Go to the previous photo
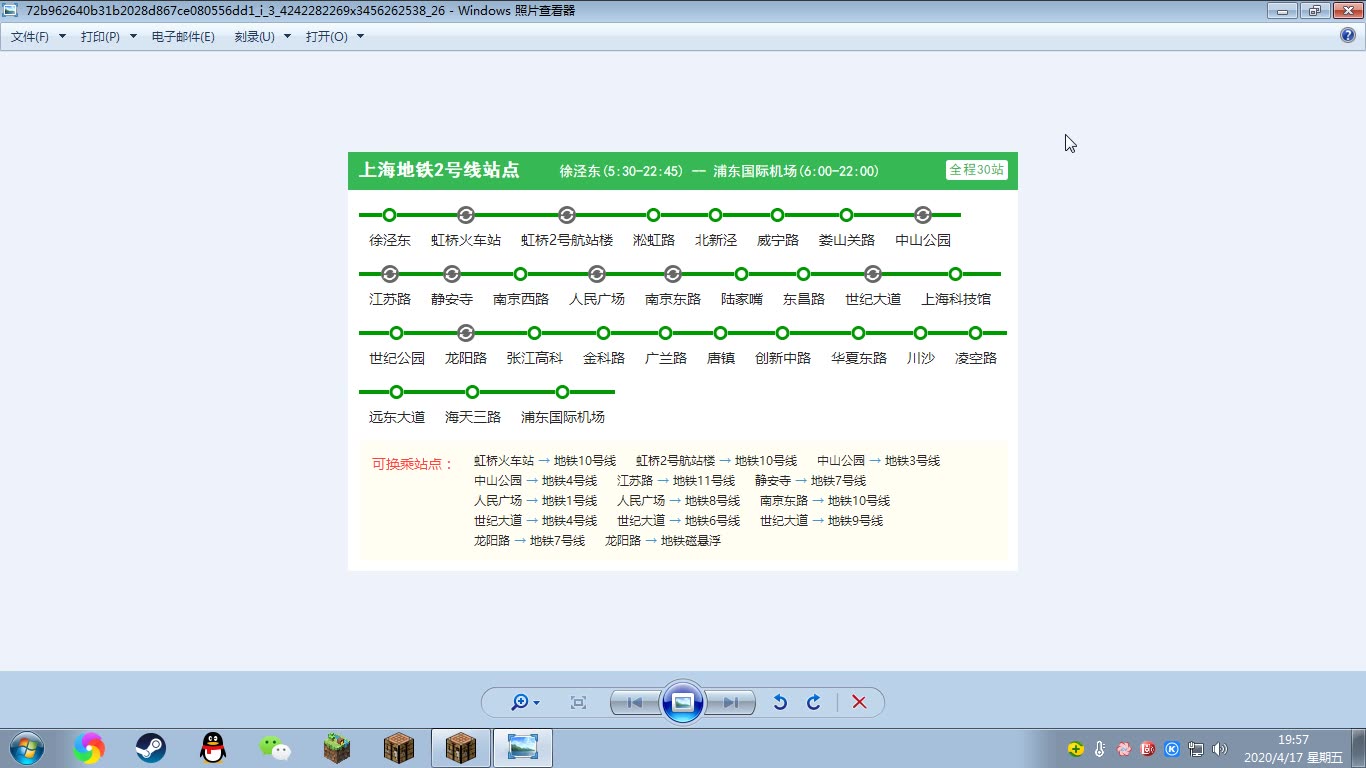This screenshot has height=768, width=1366. pyautogui.click(x=635, y=703)
